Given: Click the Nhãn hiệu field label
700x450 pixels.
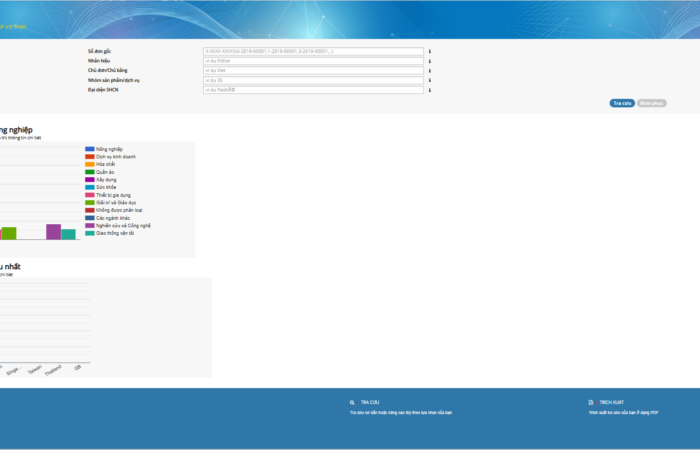Looking at the screenshot, I should point(99,61).
